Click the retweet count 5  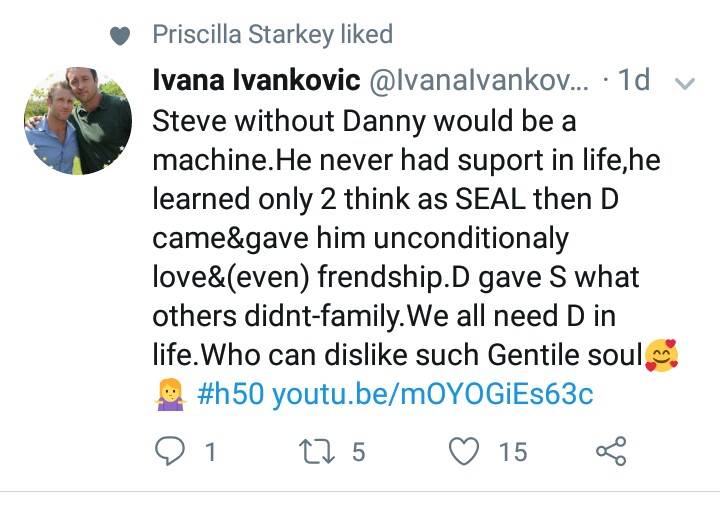point(359,452)
